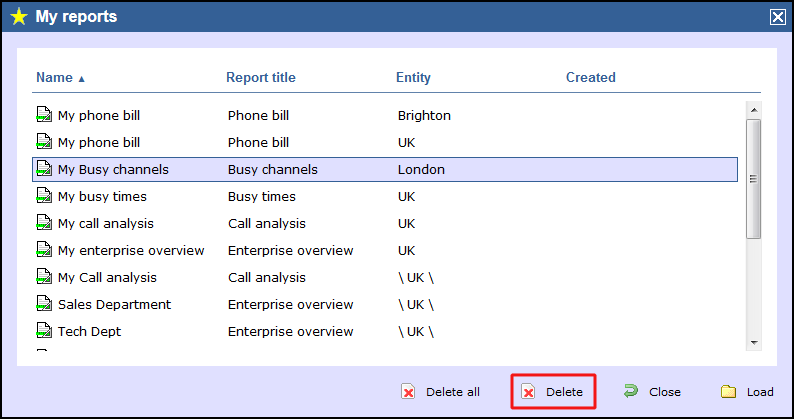794x419 pixels.
Task: Delete the selected report
Action: tap(553, 392)
